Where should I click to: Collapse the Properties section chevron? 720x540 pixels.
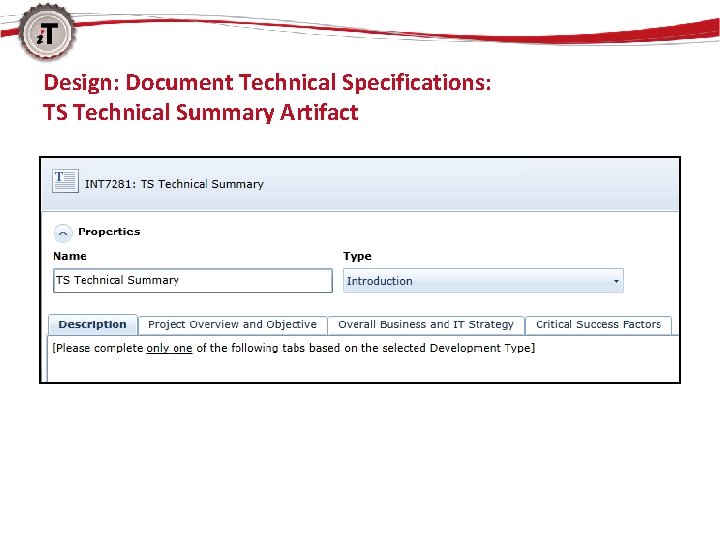click(x=63, y=233)
